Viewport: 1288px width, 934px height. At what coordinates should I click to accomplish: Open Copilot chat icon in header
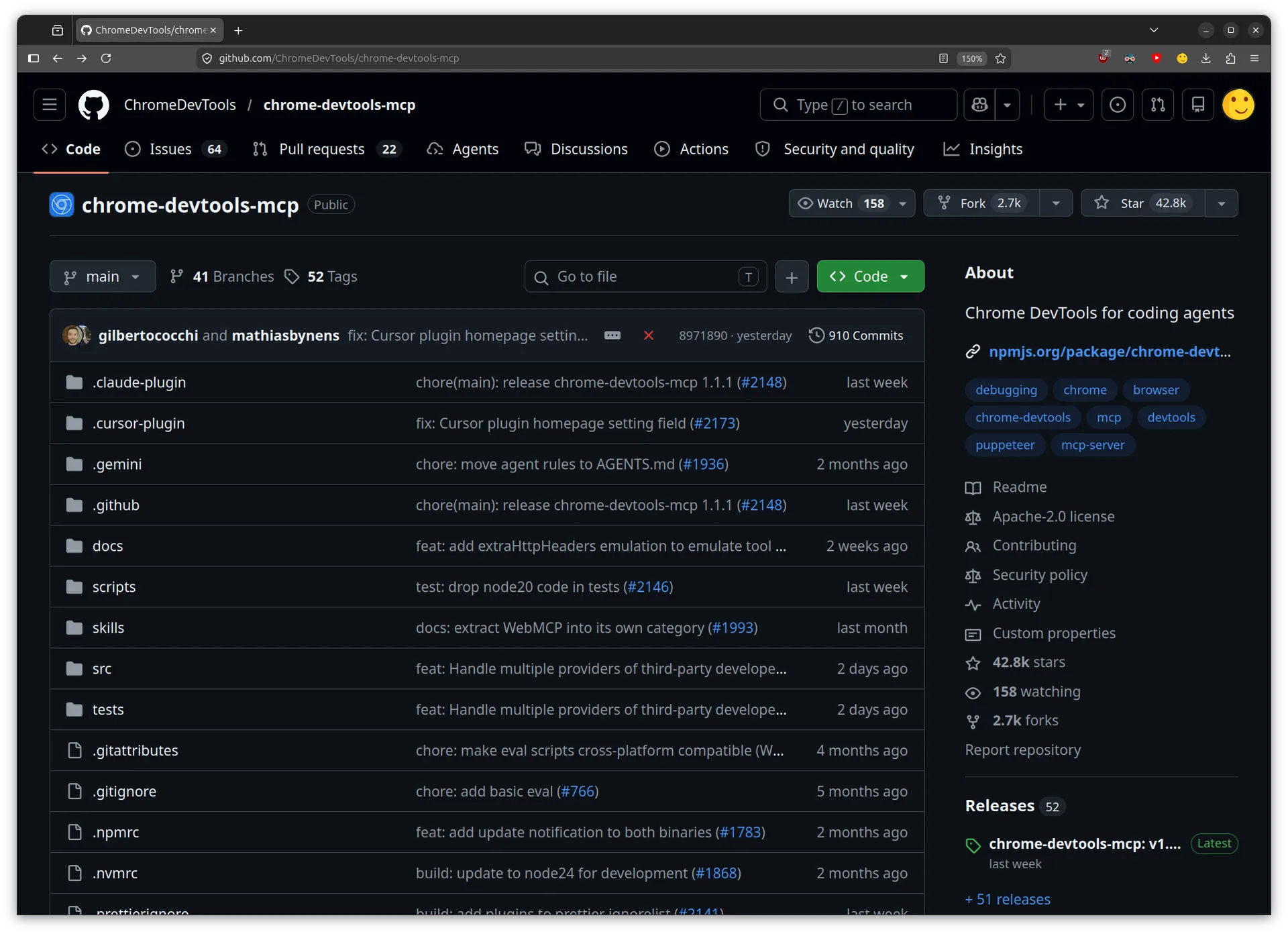[x=979, y=105]
